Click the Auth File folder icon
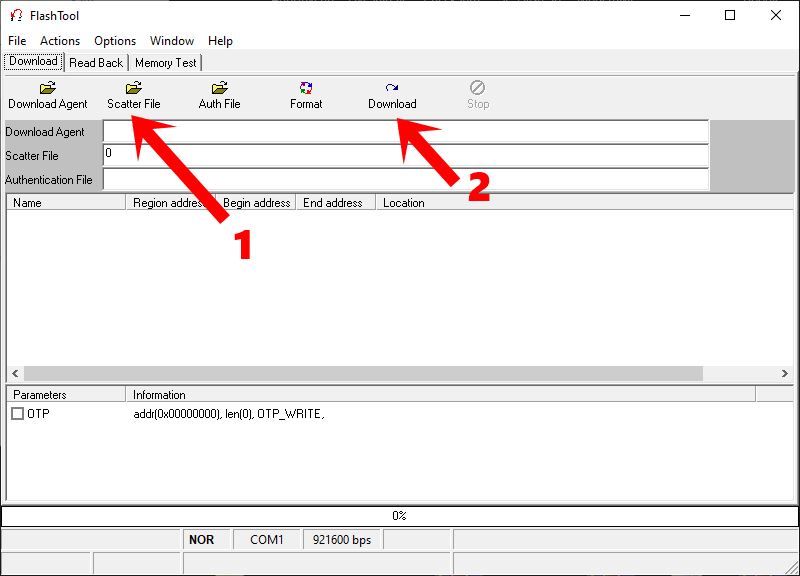Viewport: 800px width, 576px height. click(x=219, y=95)
